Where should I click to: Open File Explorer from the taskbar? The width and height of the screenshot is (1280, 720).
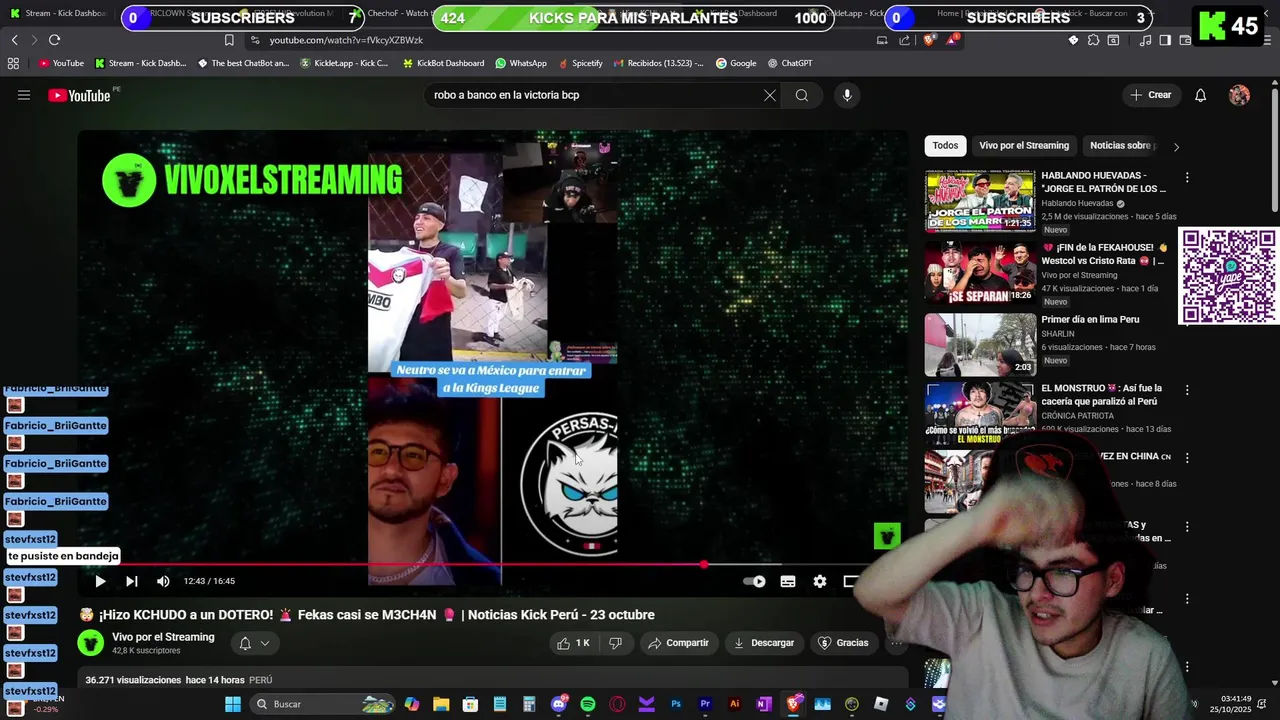pyautogui.click(x=441, y=704)
